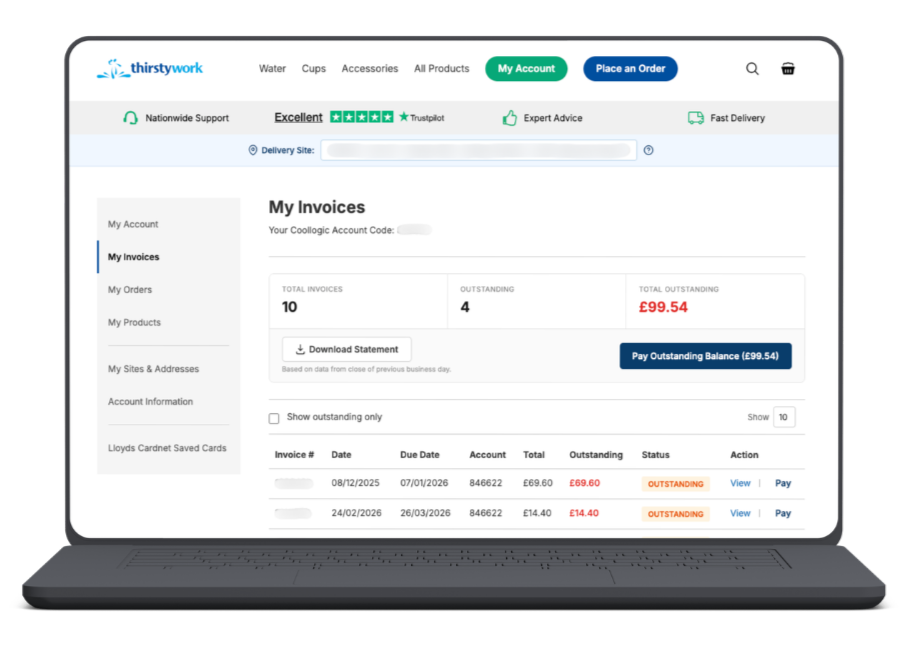Open the Water menu item
The height and width of the screenshot is (649, 921).
(272, 68)
